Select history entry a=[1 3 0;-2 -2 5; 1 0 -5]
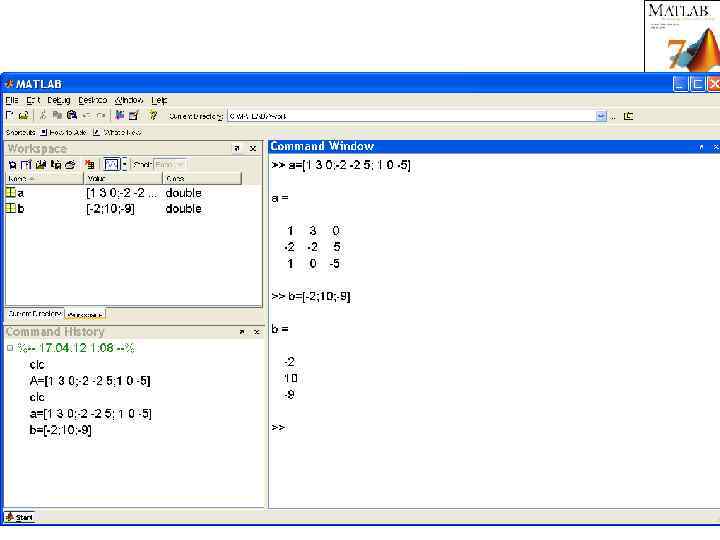720x540 pixels. pyautogui.click(x=90, y=414)
